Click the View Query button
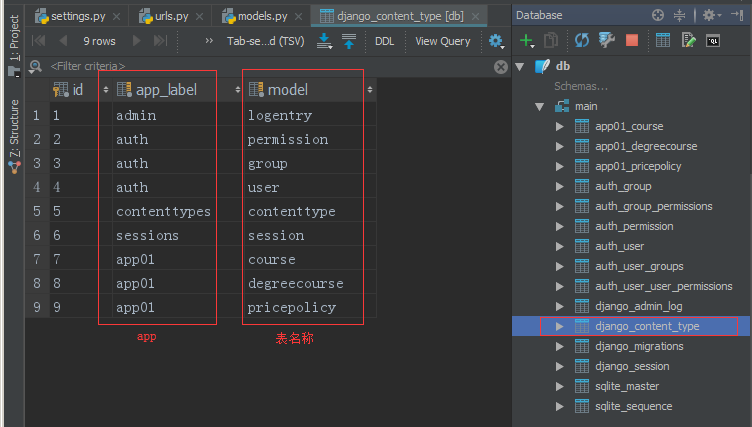 click(x=443, y=41)
